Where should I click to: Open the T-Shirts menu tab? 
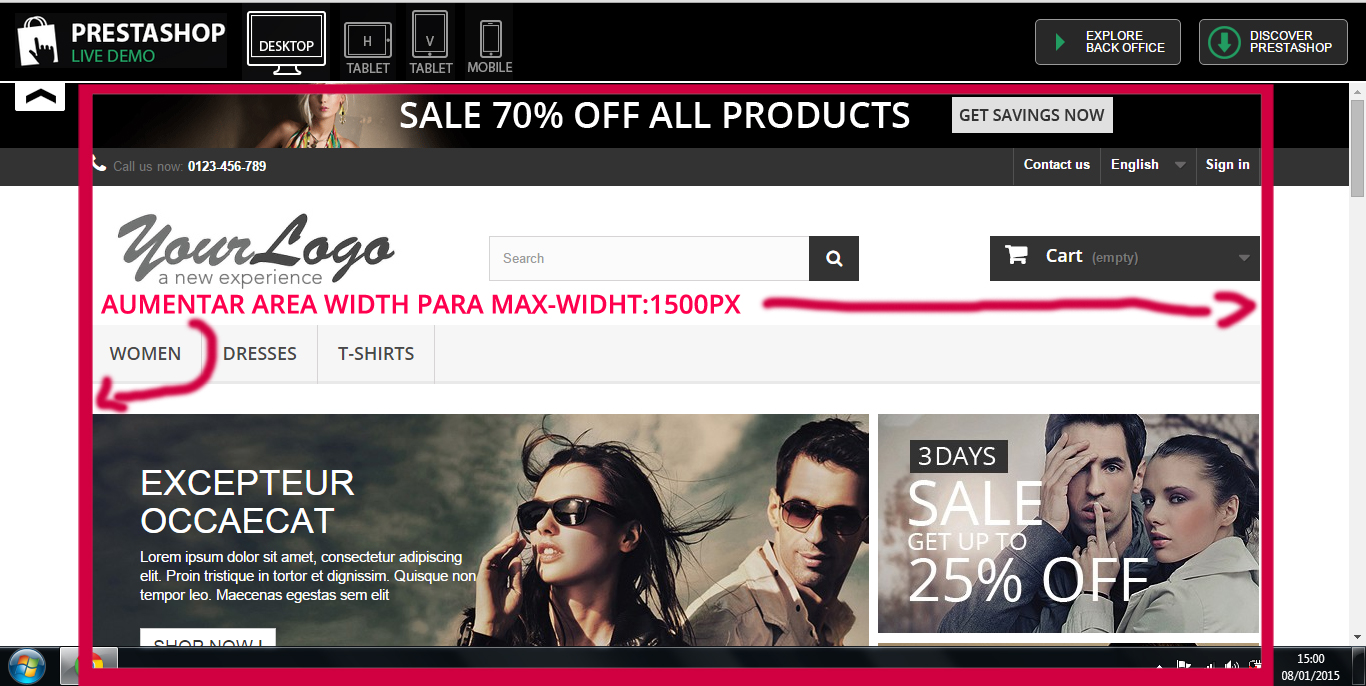pos(376,354)
